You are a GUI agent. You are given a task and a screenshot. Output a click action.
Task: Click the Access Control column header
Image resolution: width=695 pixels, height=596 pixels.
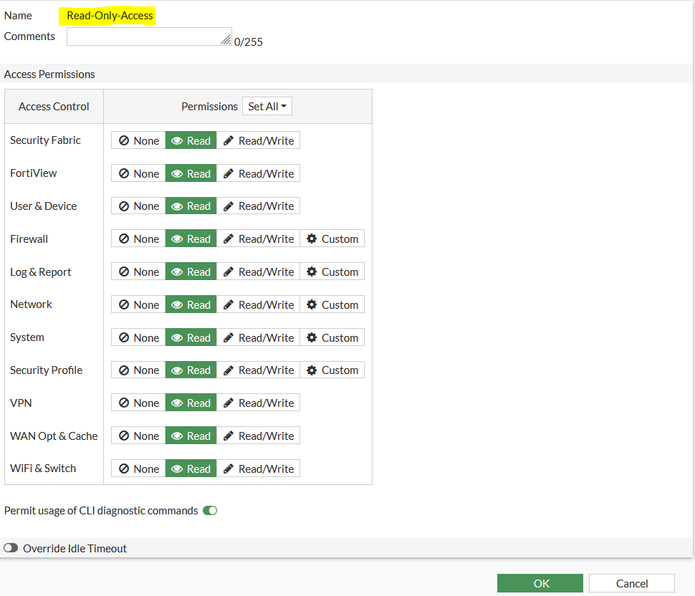pos(54,106)
